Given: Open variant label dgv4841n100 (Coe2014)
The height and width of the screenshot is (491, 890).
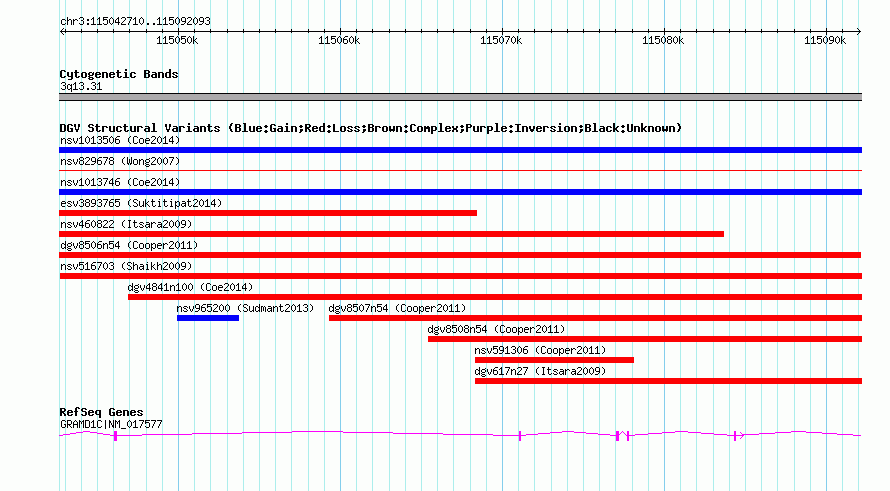Looking at the screenshot, I should pyautogui.click(x=190, y=287).
